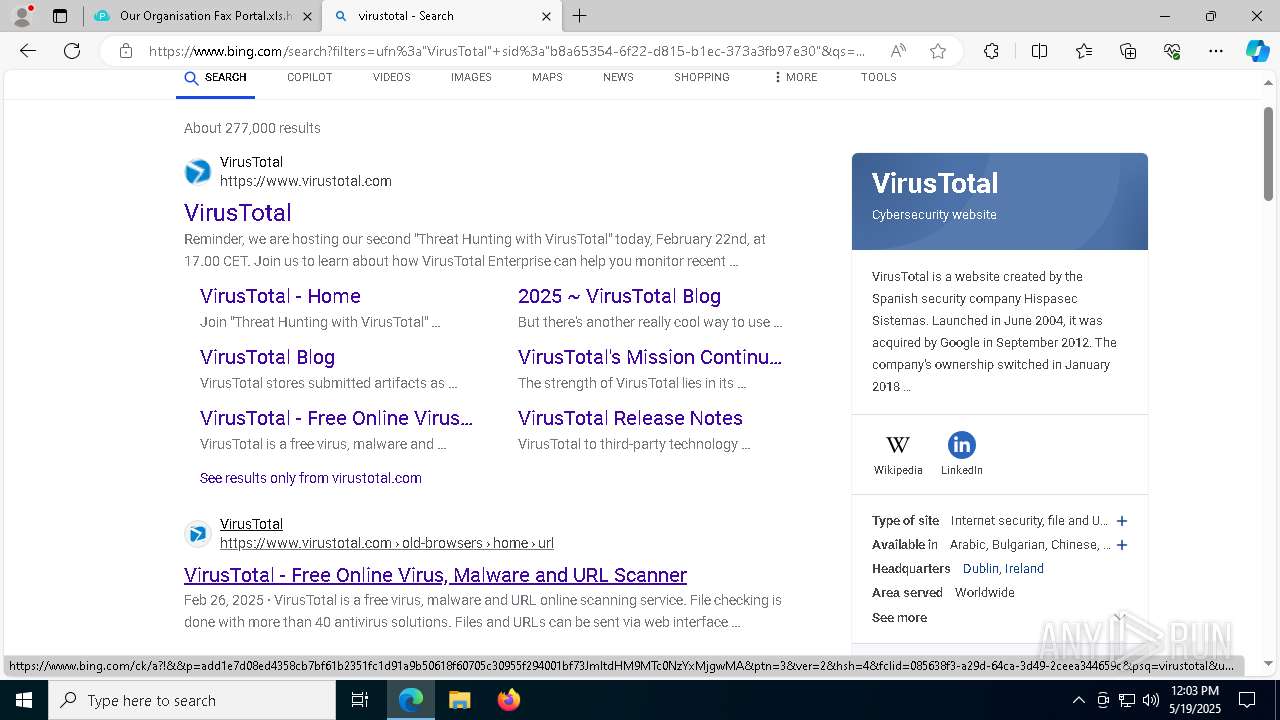Switch to the MAPS tab
The height and width of the screenshot is (720, 1280).
pyautogui.click(x=547, y=78)
